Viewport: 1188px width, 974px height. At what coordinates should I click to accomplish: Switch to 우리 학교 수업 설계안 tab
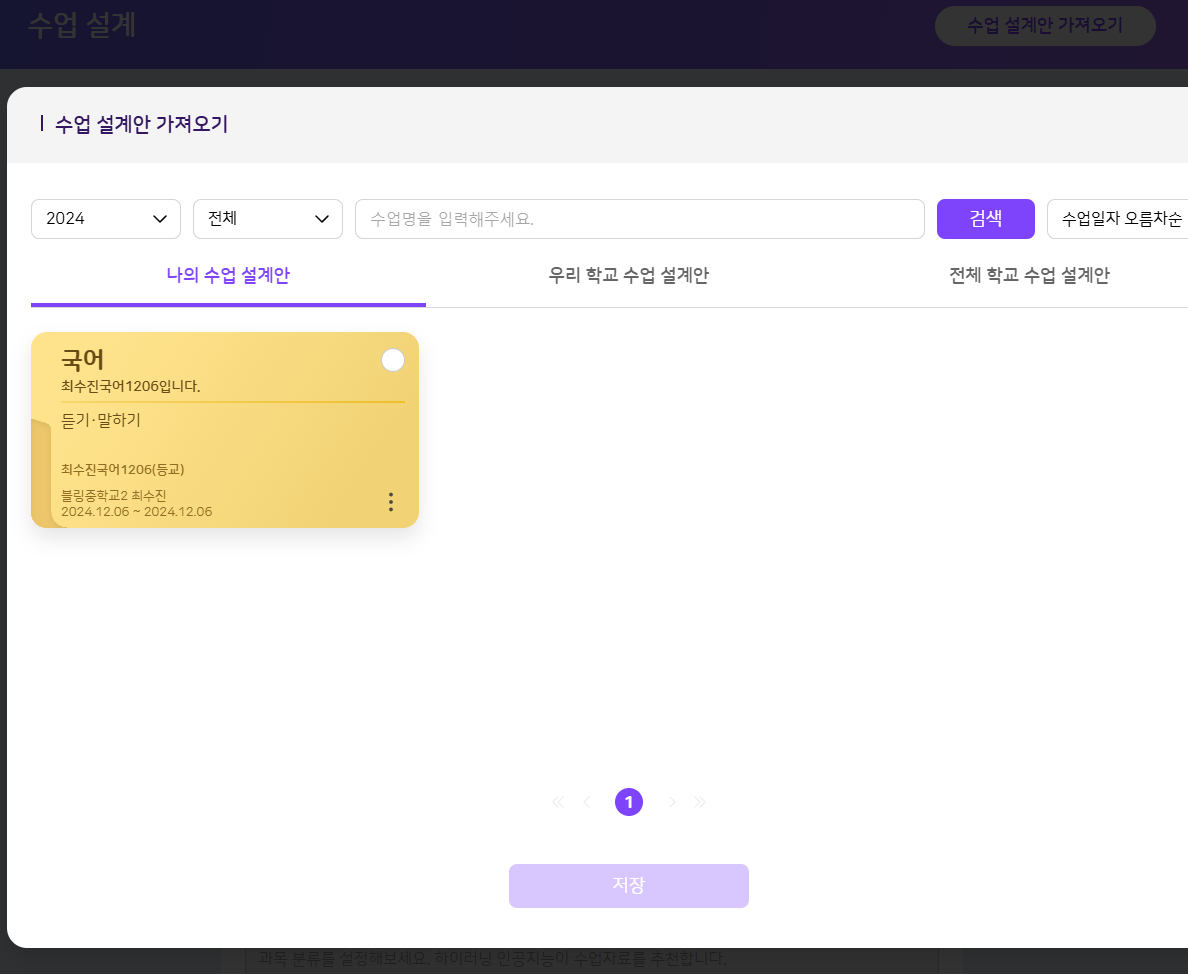pyautogui.click(x=628, y=276)
